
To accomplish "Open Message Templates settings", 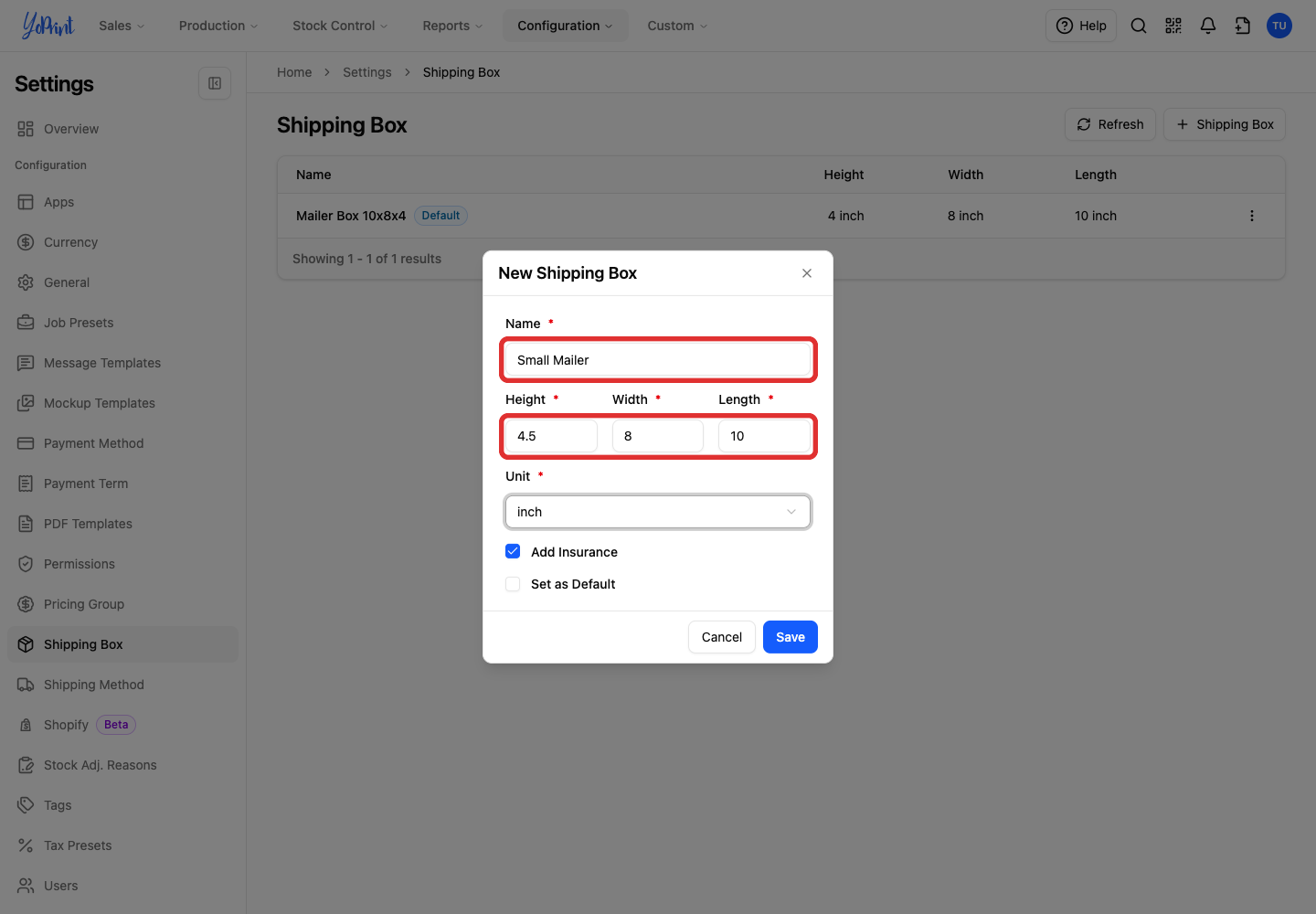I will click(x=122, y=363).
